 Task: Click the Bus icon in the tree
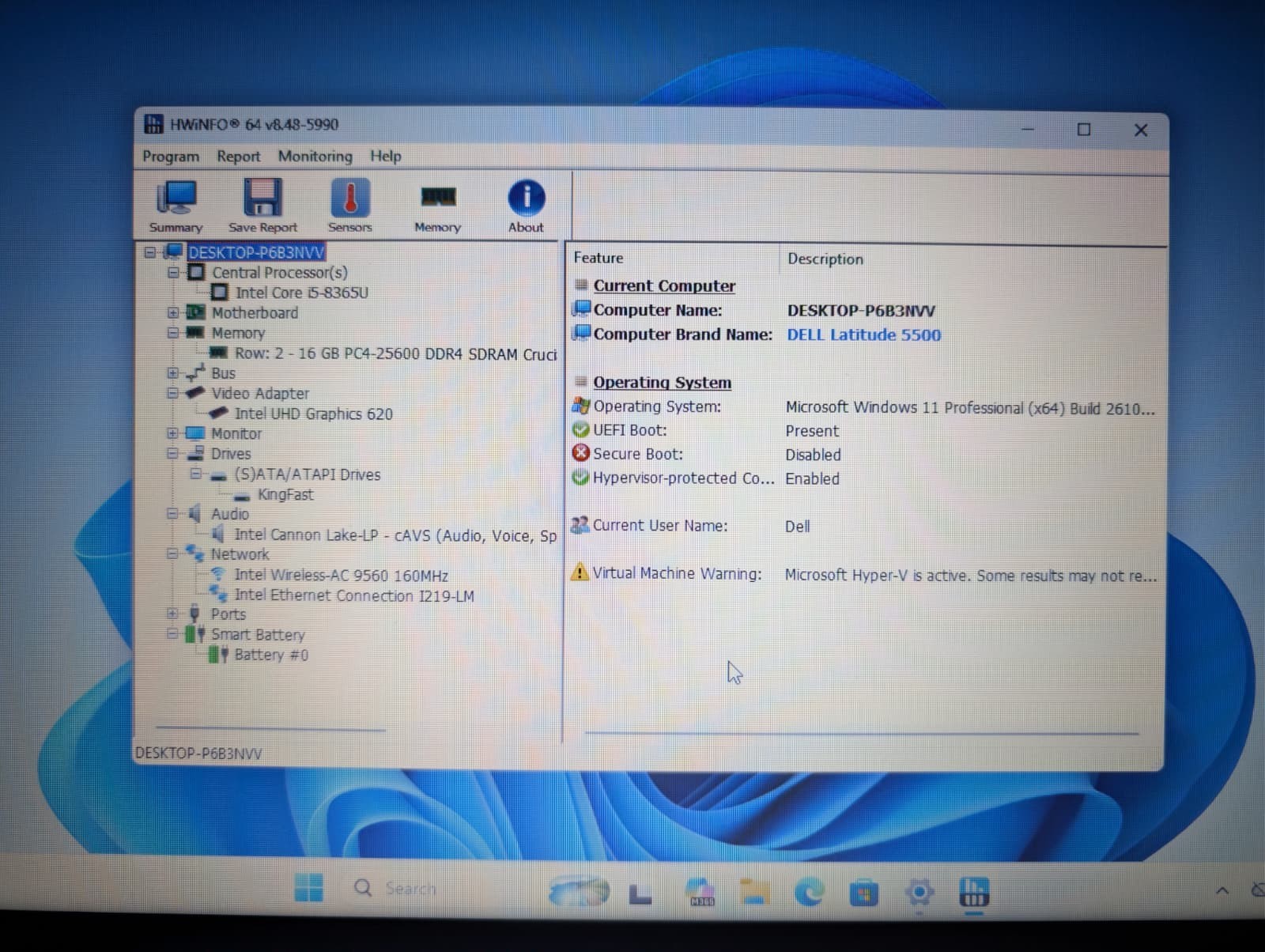[195, 372]
